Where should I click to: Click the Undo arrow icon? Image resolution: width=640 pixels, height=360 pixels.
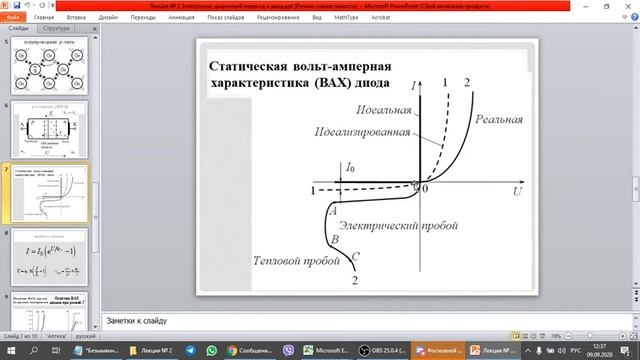[x=28, y=6]
